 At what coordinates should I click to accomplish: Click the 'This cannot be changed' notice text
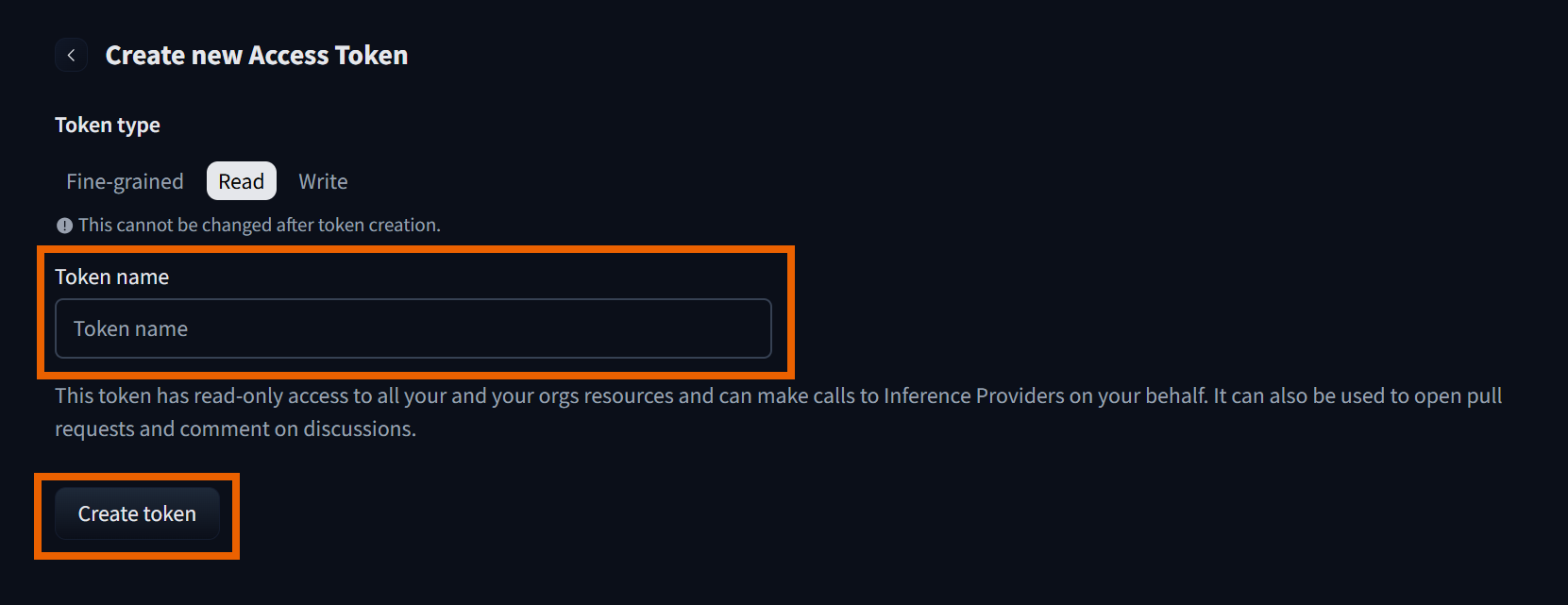260,226
